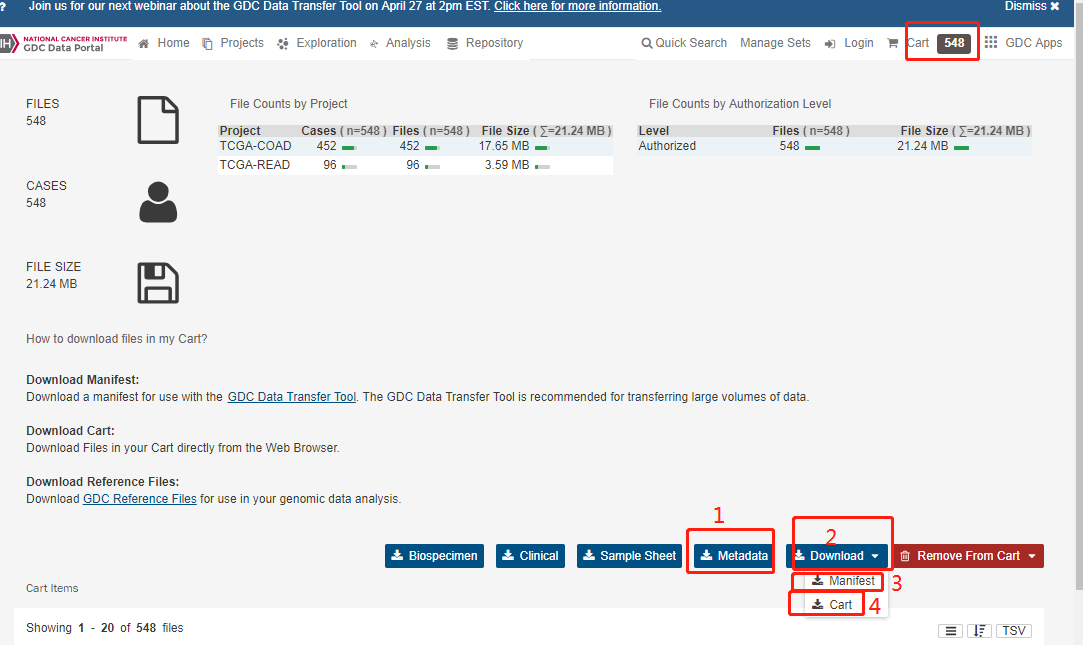Choose Cart from the Download menu
The width and height of the screenshot is (1083, 645).
(832, 604)
